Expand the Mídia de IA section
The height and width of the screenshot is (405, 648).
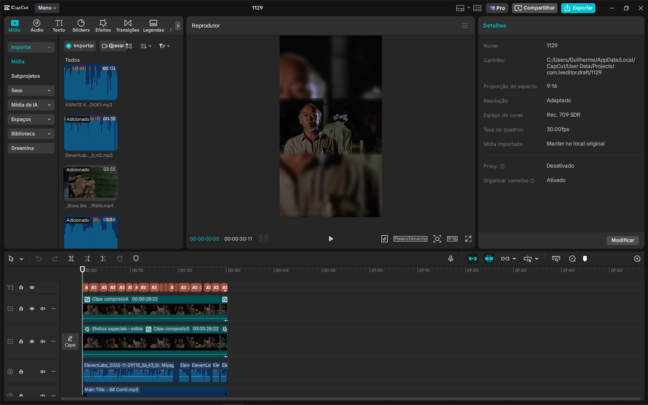[x=31, y=104]
